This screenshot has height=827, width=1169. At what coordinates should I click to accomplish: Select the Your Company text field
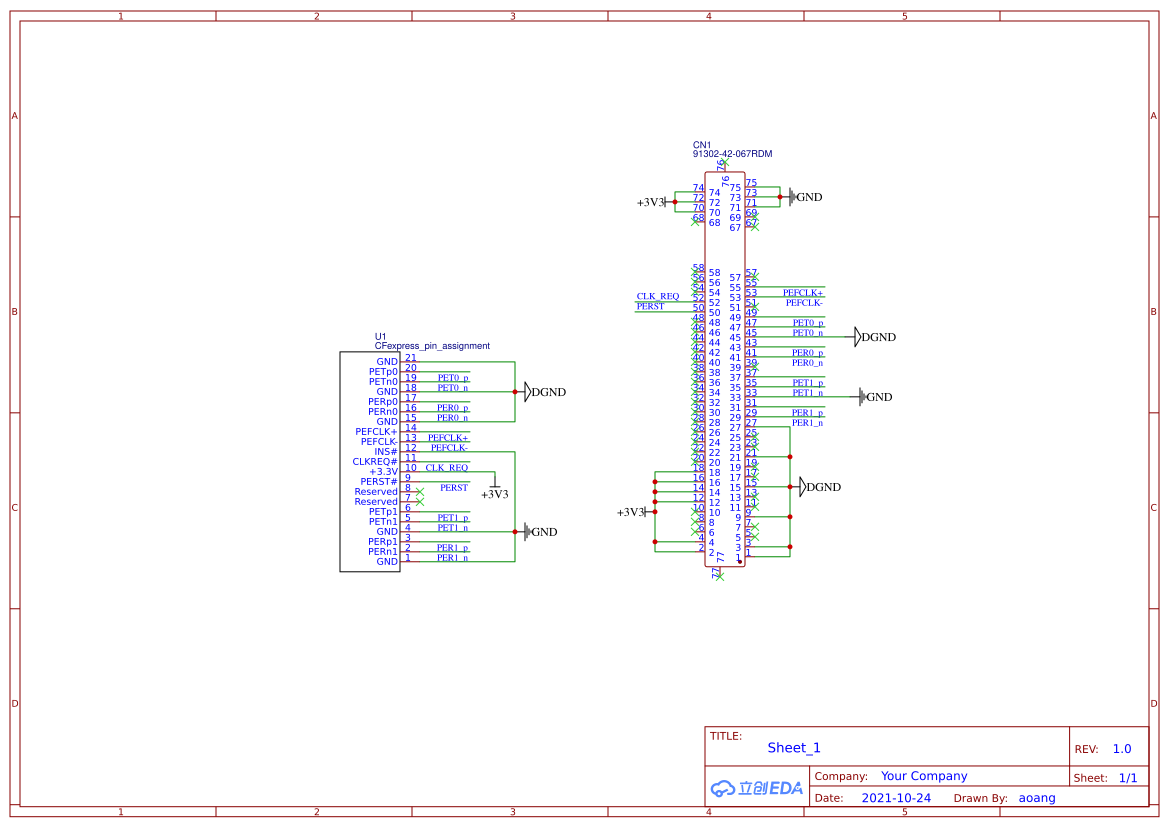(x=924, y=776)
